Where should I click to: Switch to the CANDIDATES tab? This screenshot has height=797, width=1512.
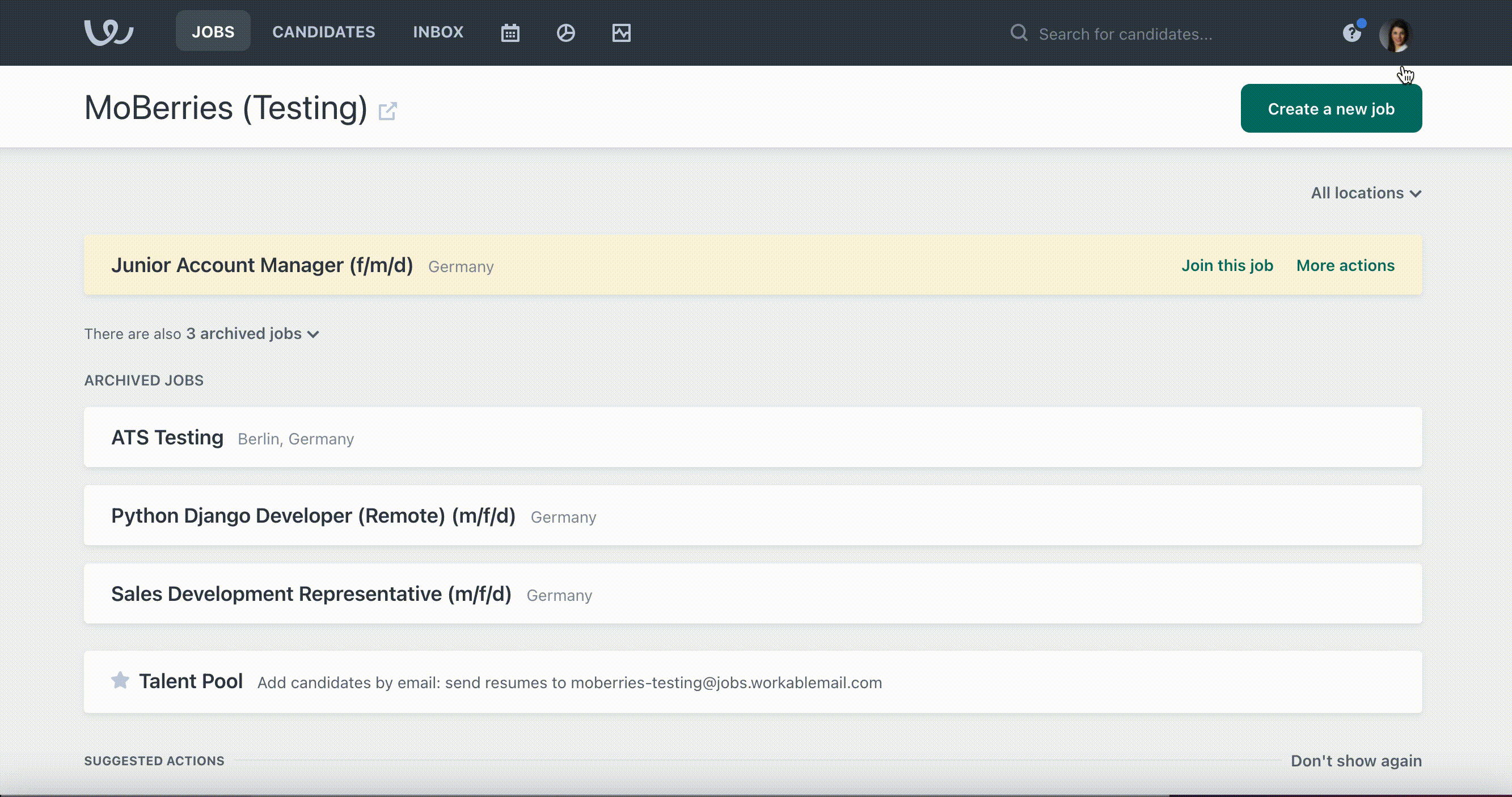click(x=323, y=32)
